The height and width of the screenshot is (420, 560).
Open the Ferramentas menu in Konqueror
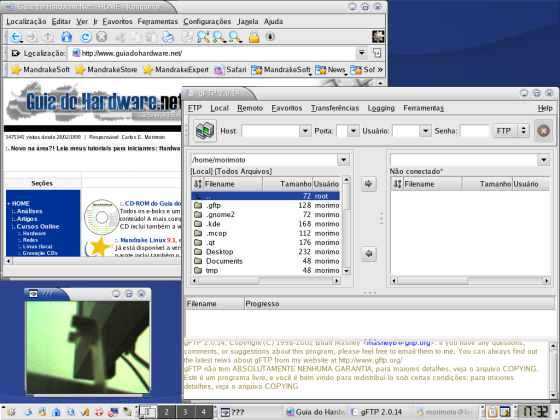[158, 21]
